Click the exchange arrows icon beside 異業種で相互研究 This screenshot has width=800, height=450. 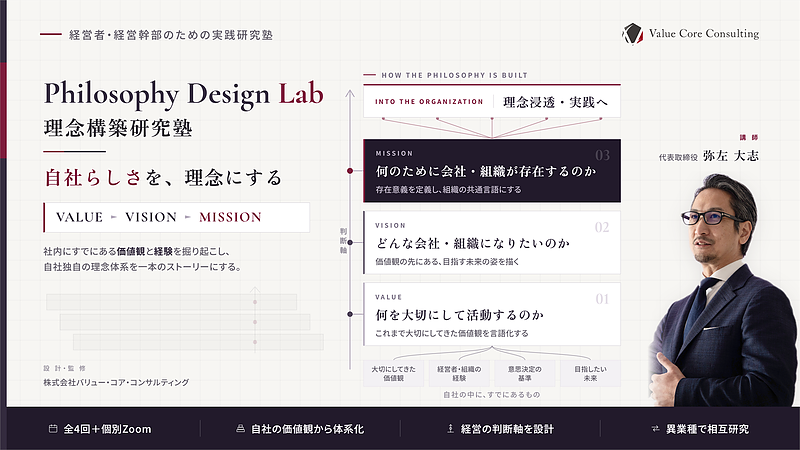coord(656,429)
